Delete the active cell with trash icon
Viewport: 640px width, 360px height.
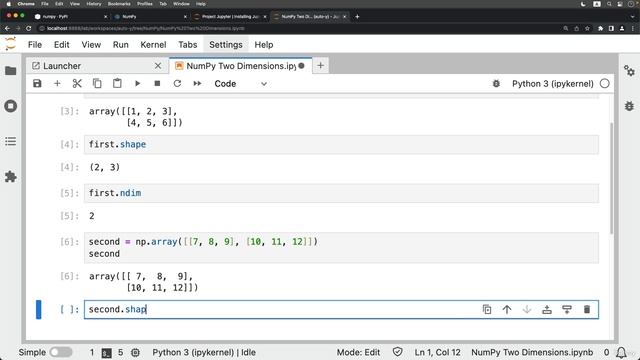[x=587, y=309]
